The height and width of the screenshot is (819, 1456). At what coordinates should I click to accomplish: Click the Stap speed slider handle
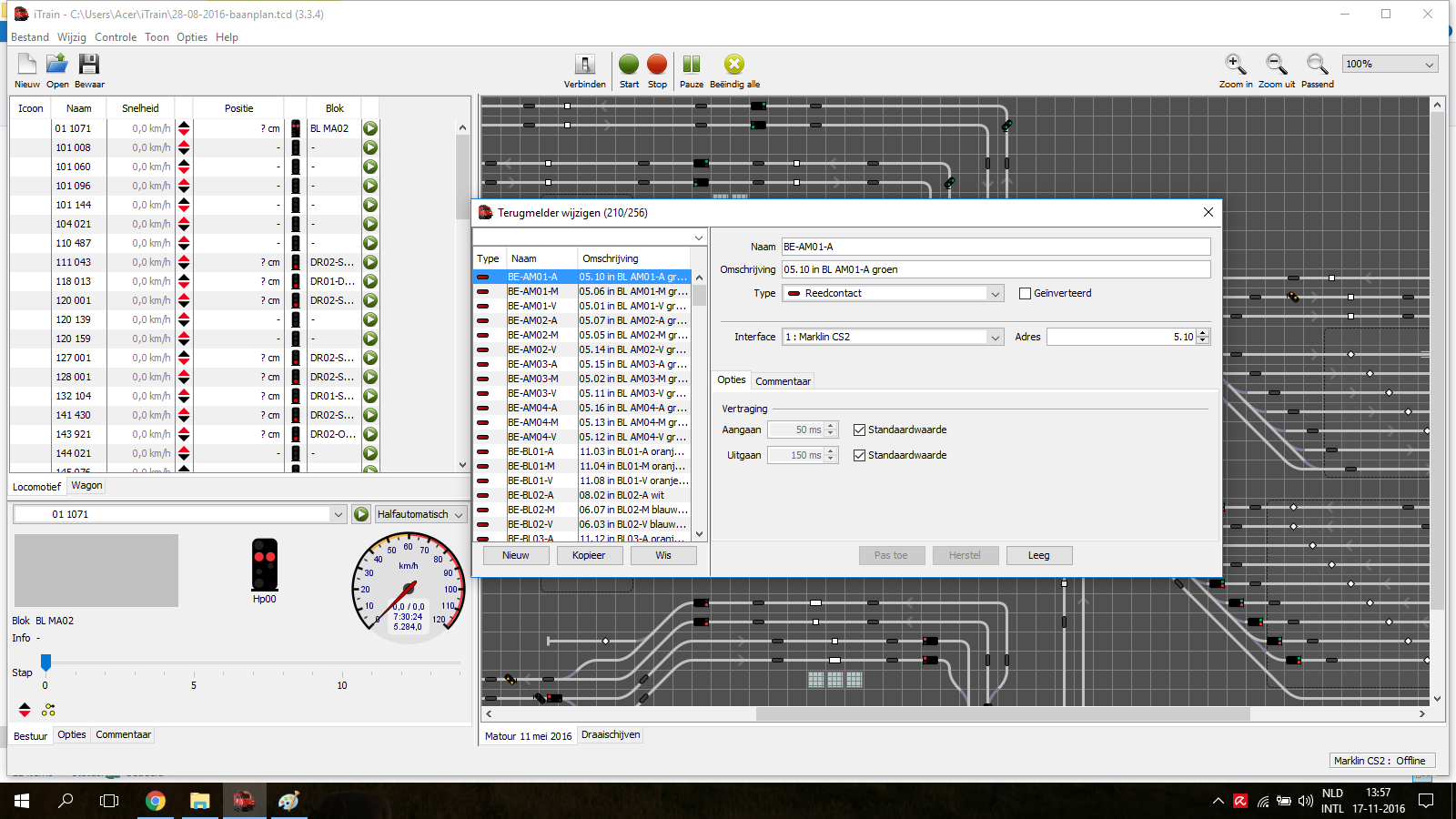point(45,662)
